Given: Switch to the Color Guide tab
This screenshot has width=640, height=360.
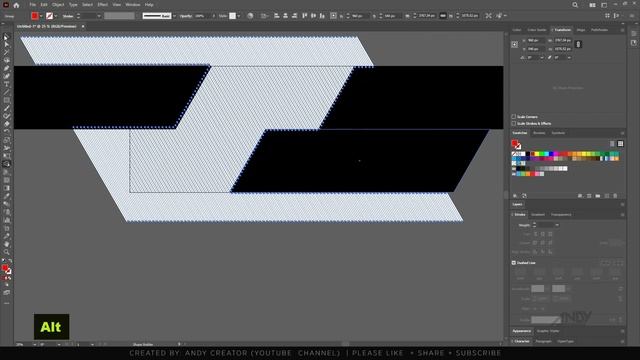Looking at the screenshot, I should click(x=537, y=30).
